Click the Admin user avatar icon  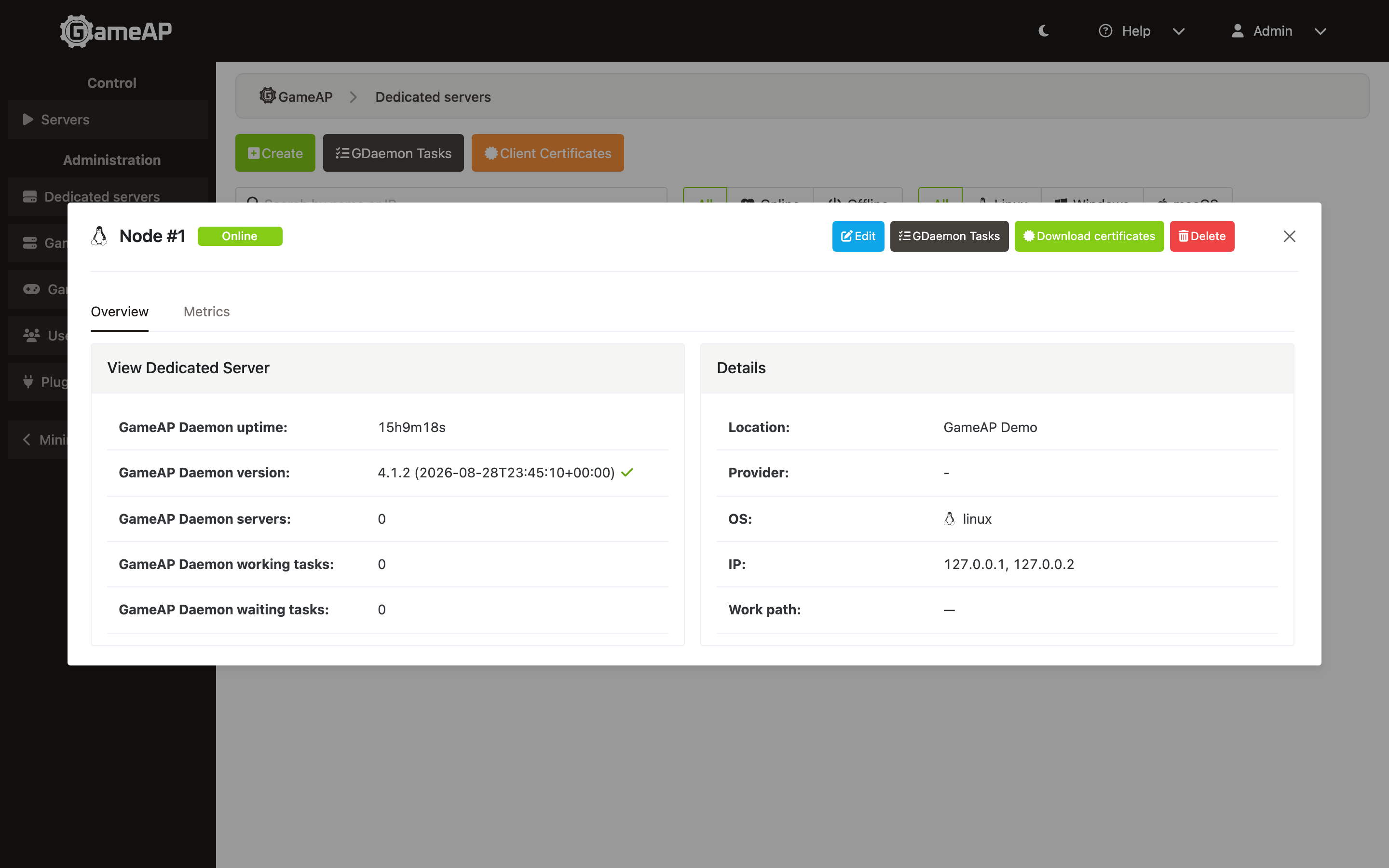point(1238,31)
